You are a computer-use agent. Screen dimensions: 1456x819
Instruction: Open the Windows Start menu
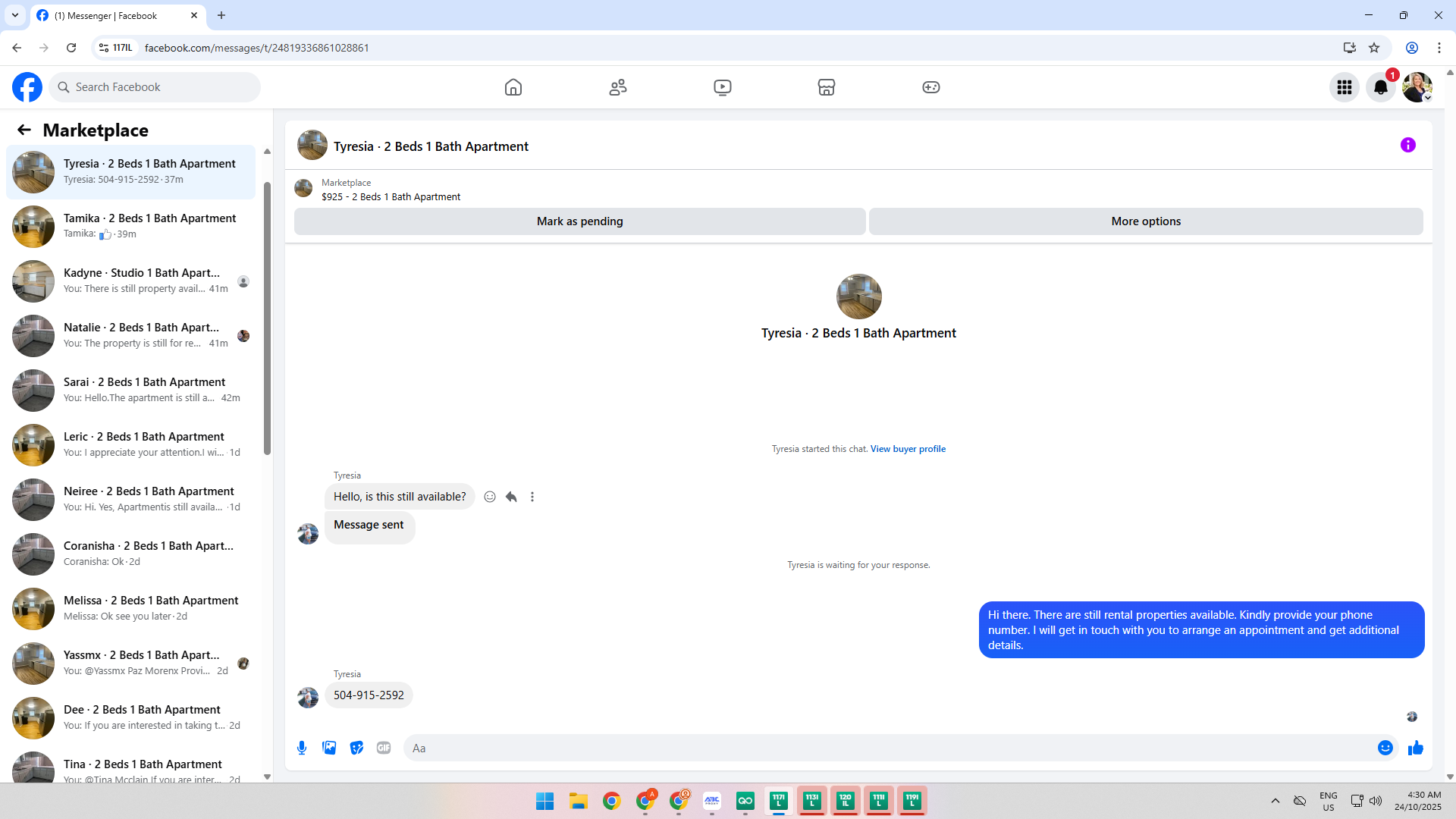point(545,801)
